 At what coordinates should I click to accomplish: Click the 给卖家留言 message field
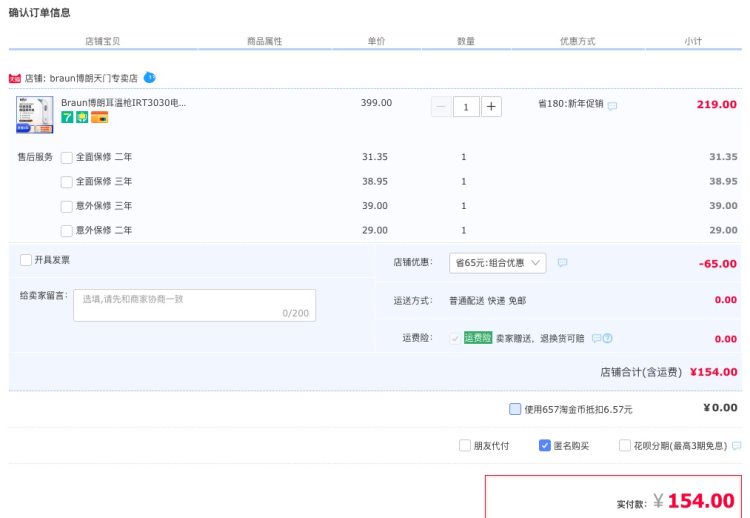point(194,305)
